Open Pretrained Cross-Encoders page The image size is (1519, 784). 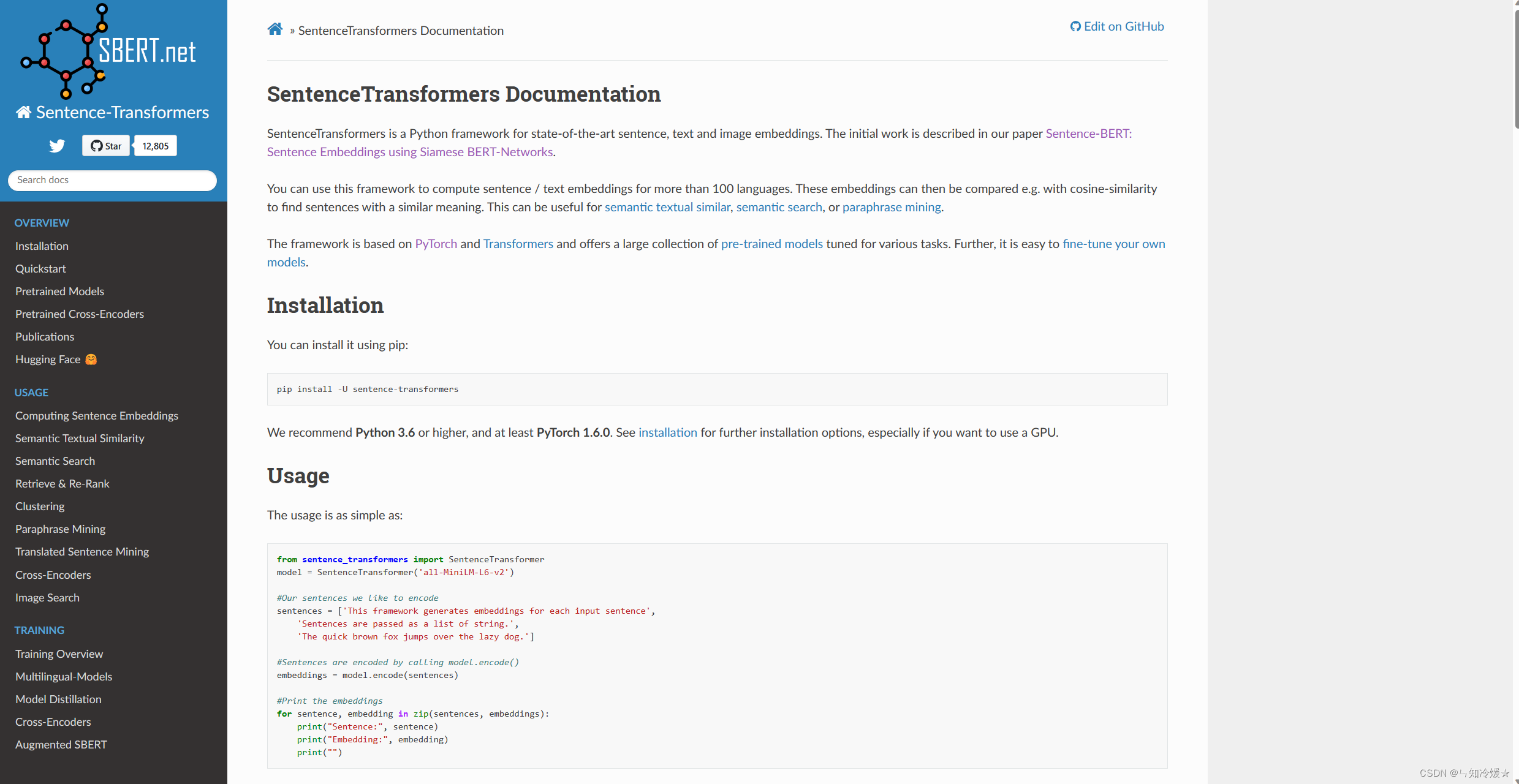pos(80,314)
